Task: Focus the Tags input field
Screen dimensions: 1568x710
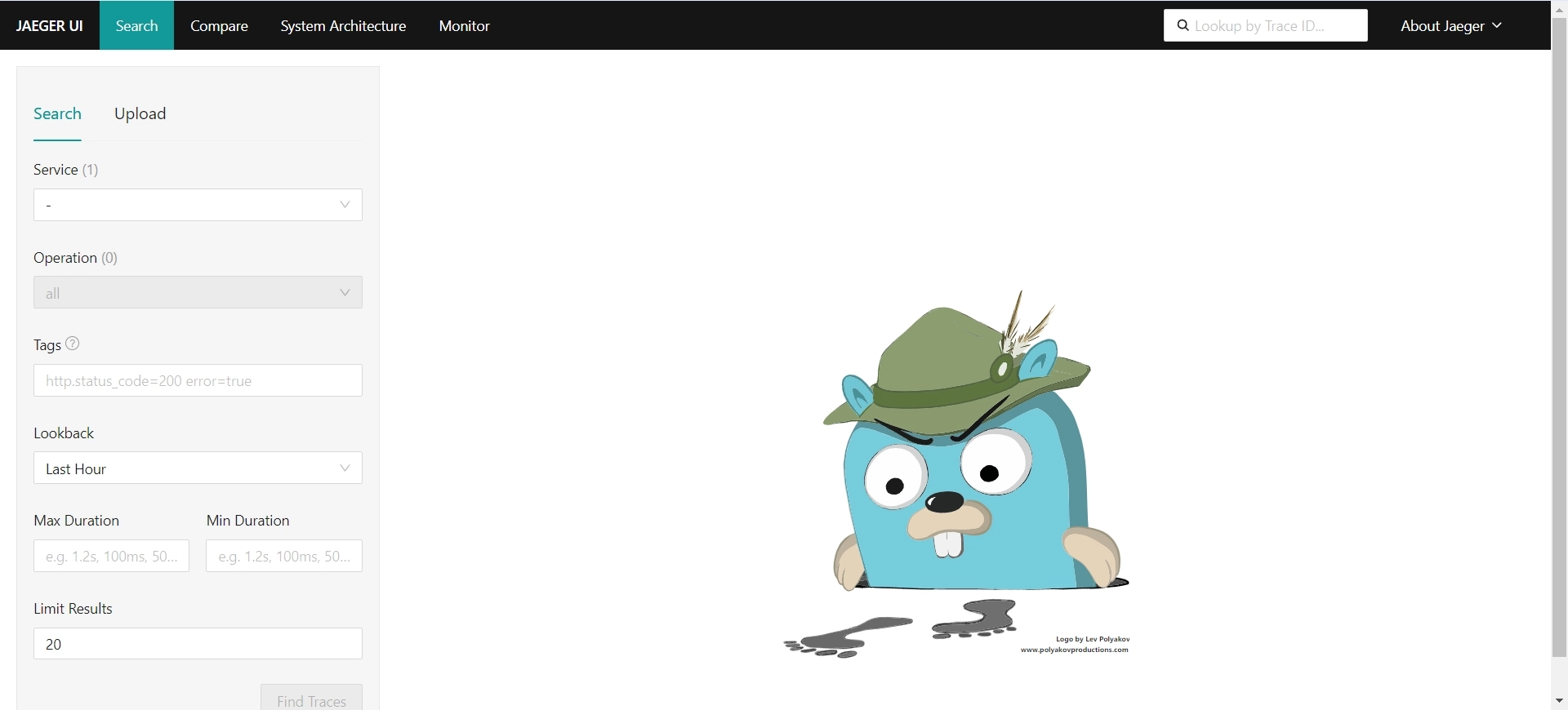Action: coord(198,381)
